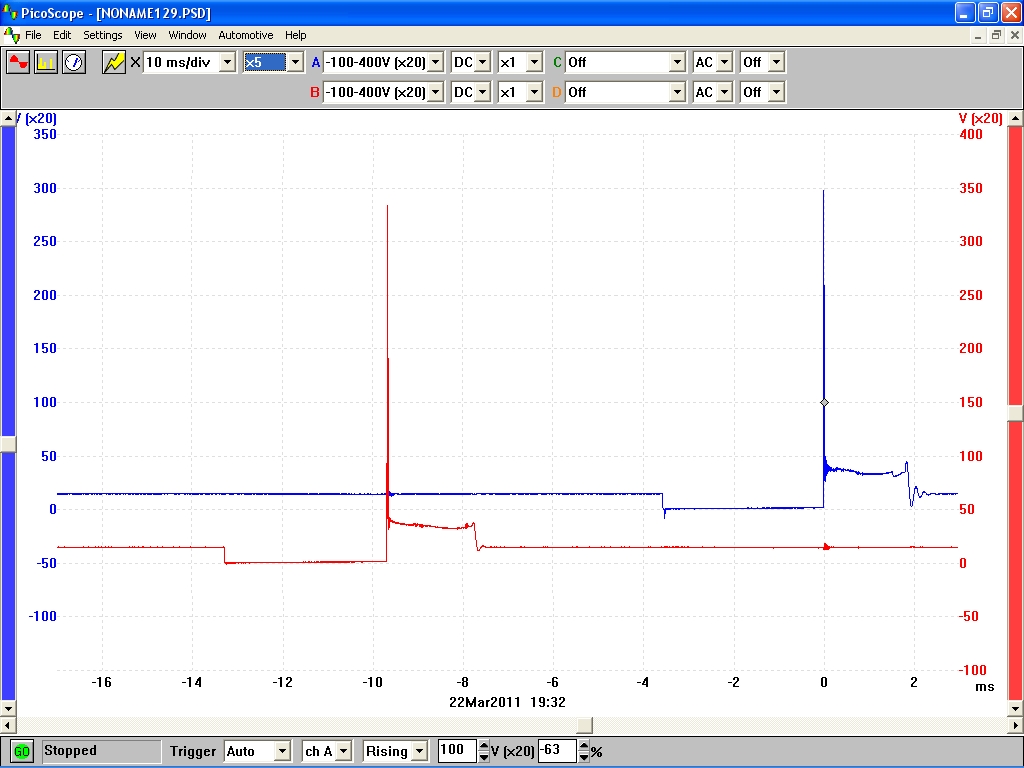This screenshot has width=1024, height=768.
Task: Decrease pre-trigger percent with down arrow
Action: [584, 756]
